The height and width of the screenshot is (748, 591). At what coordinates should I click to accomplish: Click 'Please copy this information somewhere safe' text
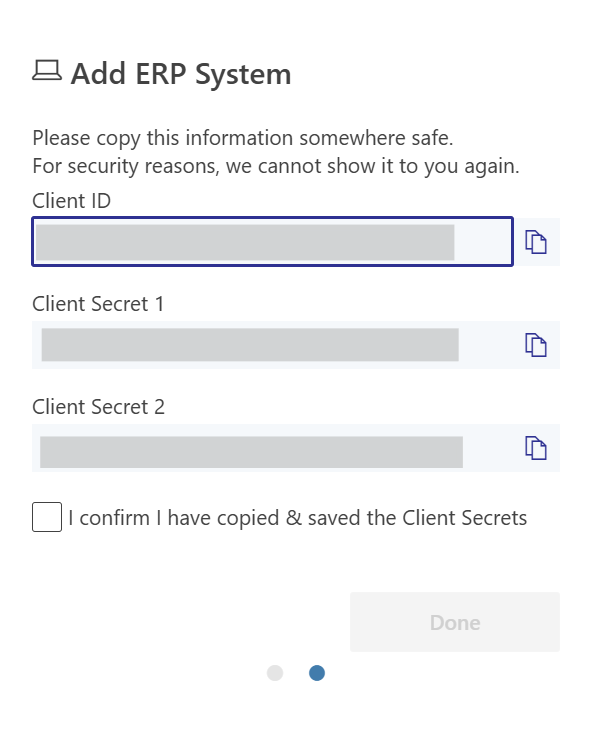tap(243, 138)
